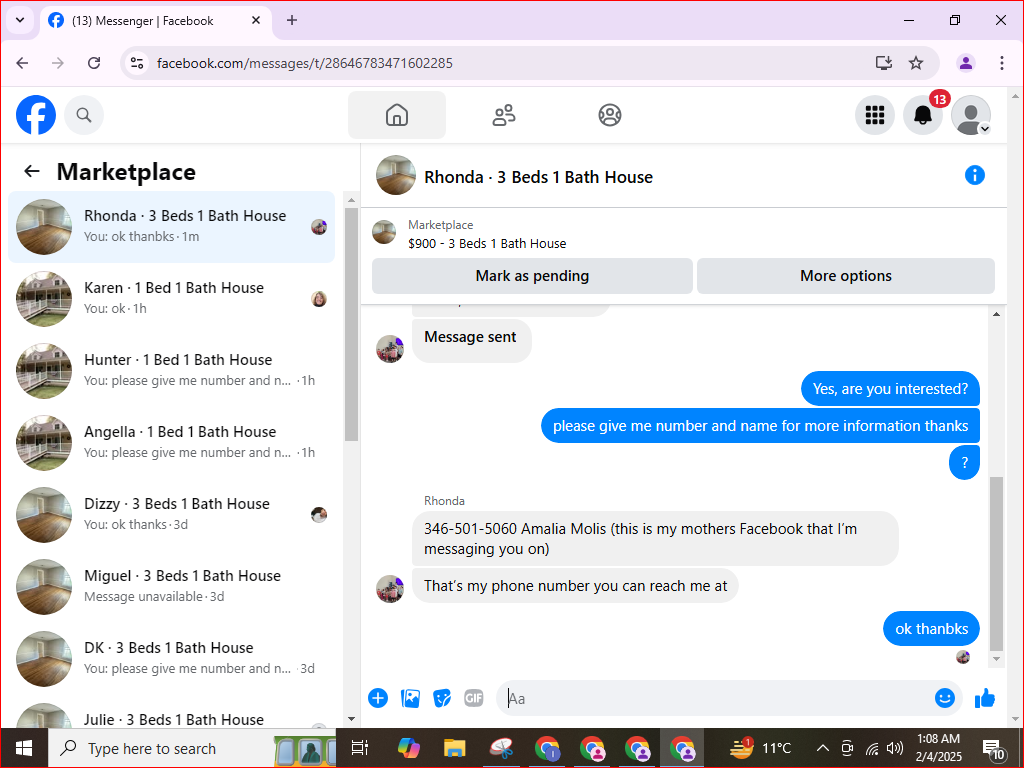The height and width of the screenshot is (768, 1024).
Task: Open more actions plus icon in composer
Action: 378,698
